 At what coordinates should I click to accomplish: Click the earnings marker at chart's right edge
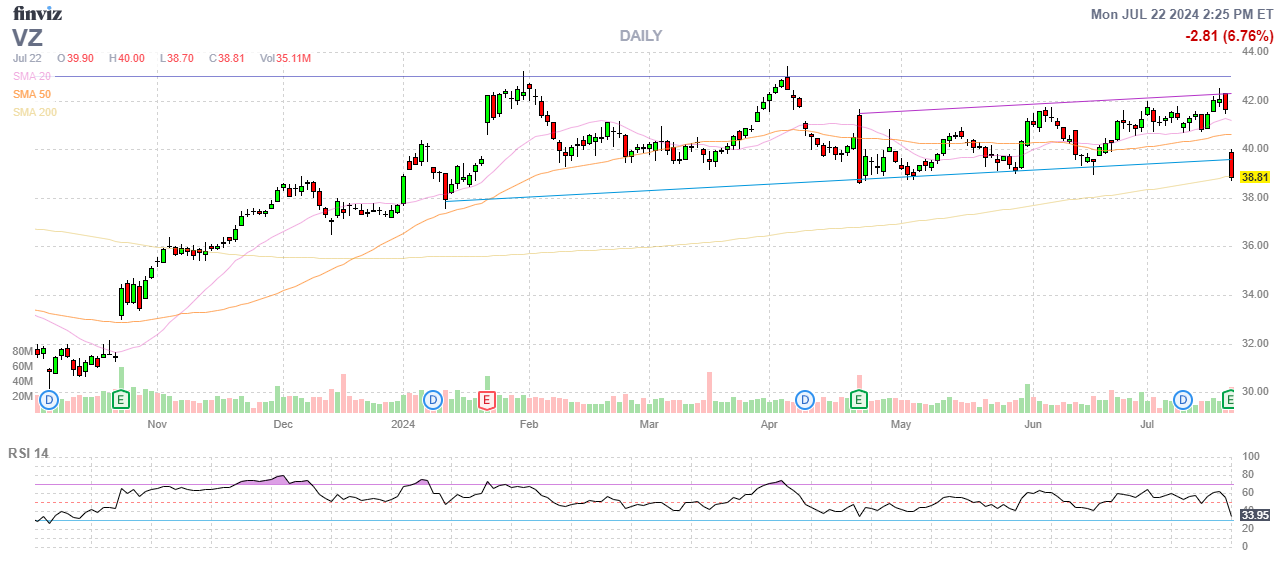coord(1231,400)
